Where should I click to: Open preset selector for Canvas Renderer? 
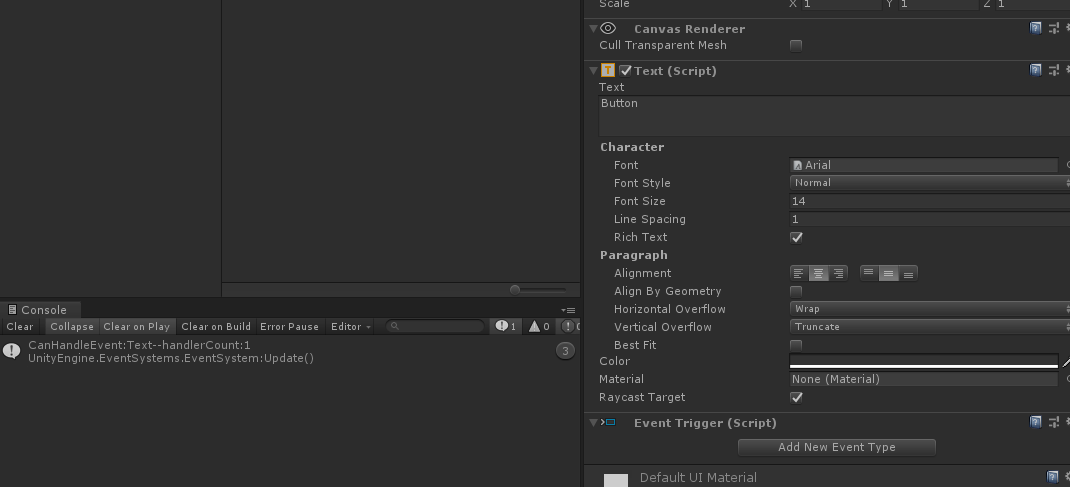(1054, 28)
